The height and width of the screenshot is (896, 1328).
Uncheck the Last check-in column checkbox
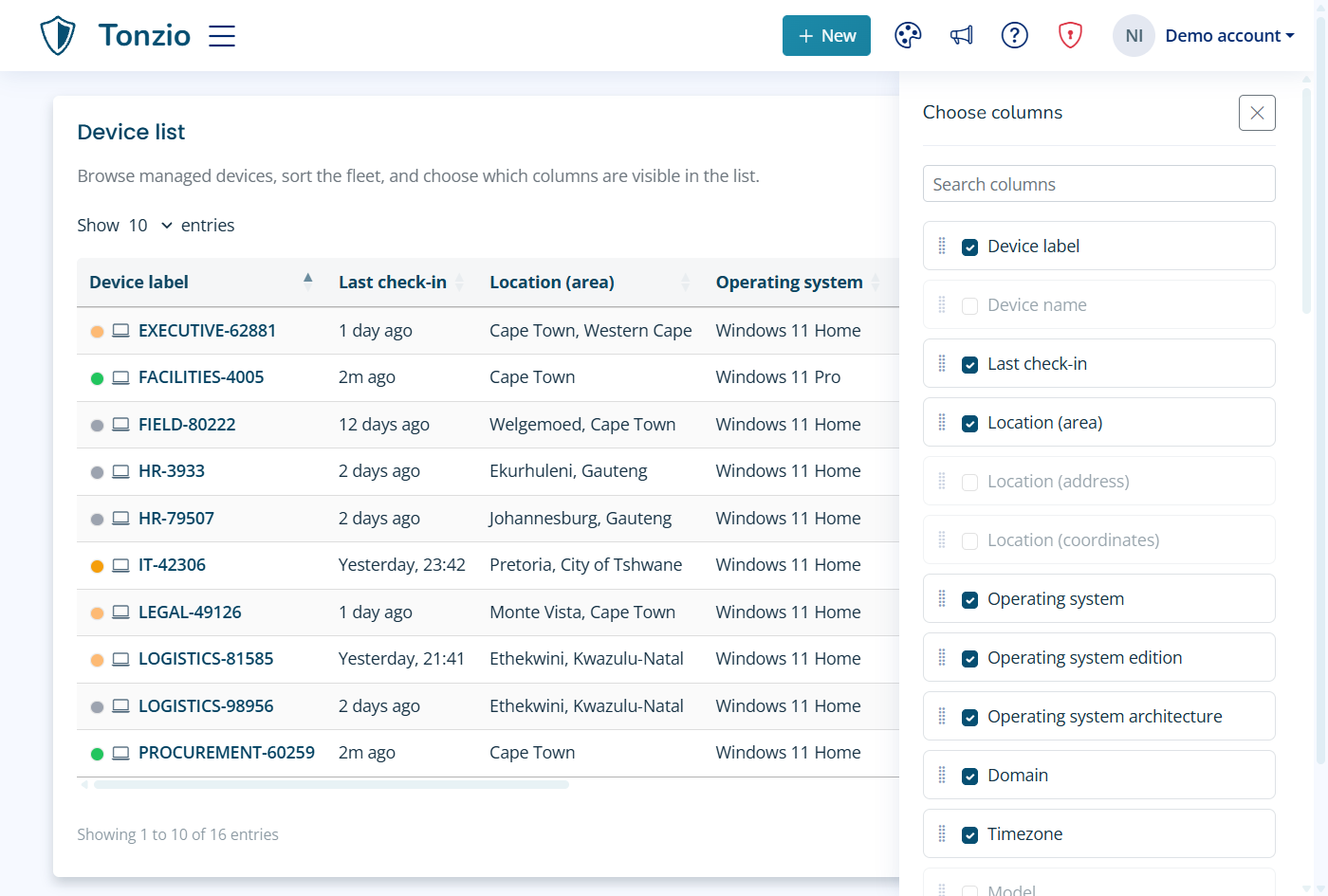tap(969, 365)
